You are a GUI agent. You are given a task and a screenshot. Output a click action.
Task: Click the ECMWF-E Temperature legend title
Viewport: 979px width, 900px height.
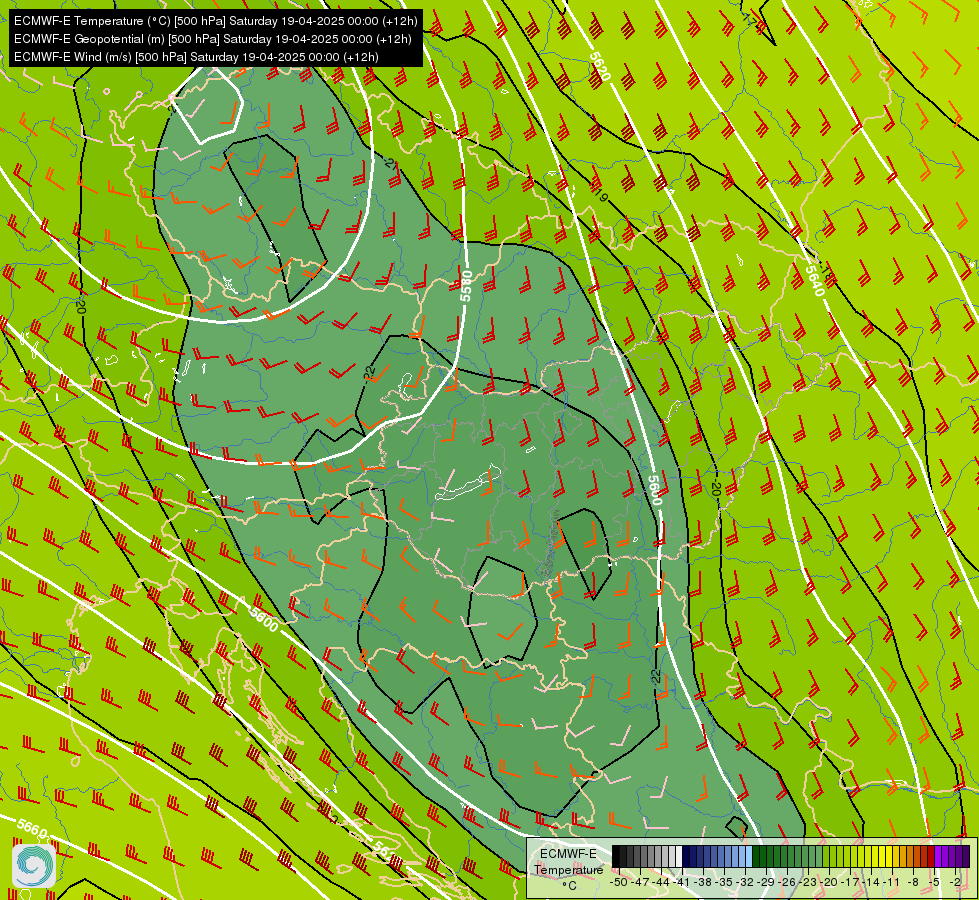click(x=569, y=862)
